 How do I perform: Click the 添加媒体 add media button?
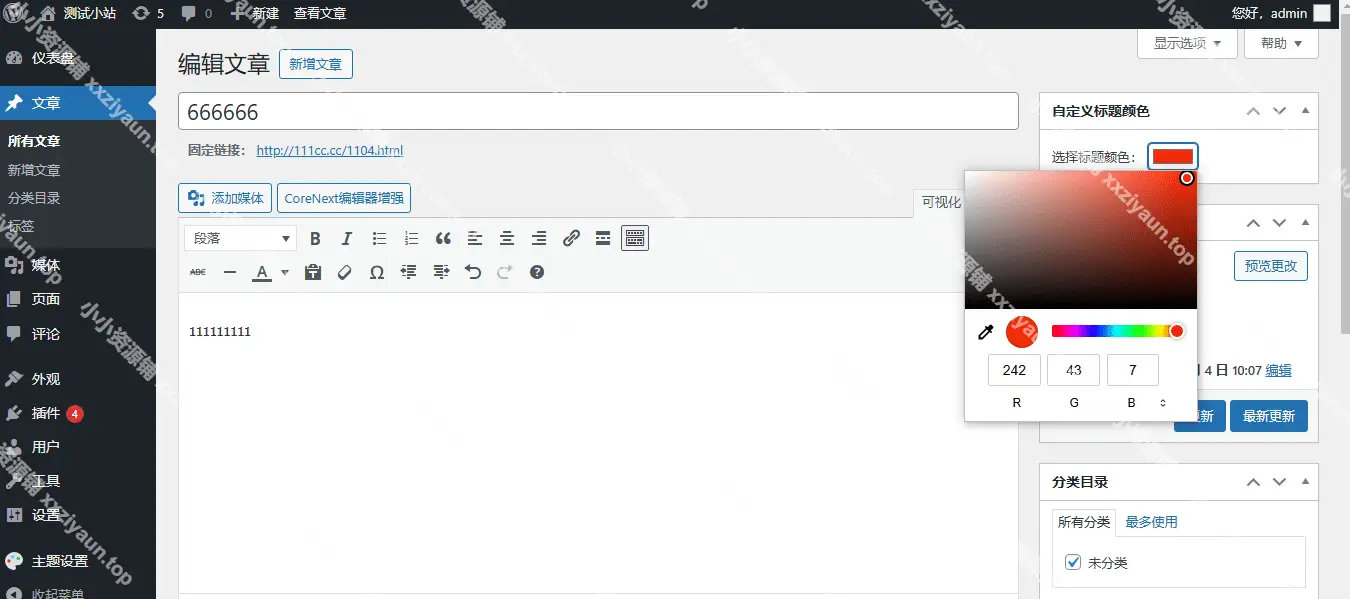[225, 198]
